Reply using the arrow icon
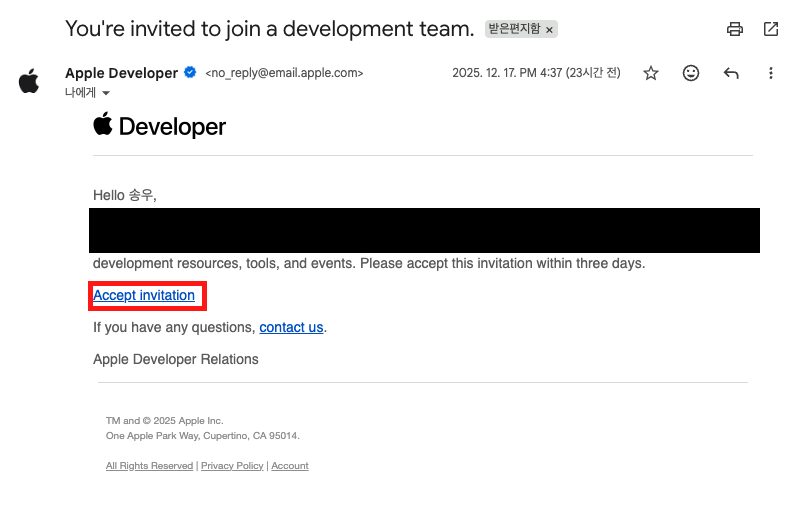This screenshot has height=519, width=800. (731, 73)
